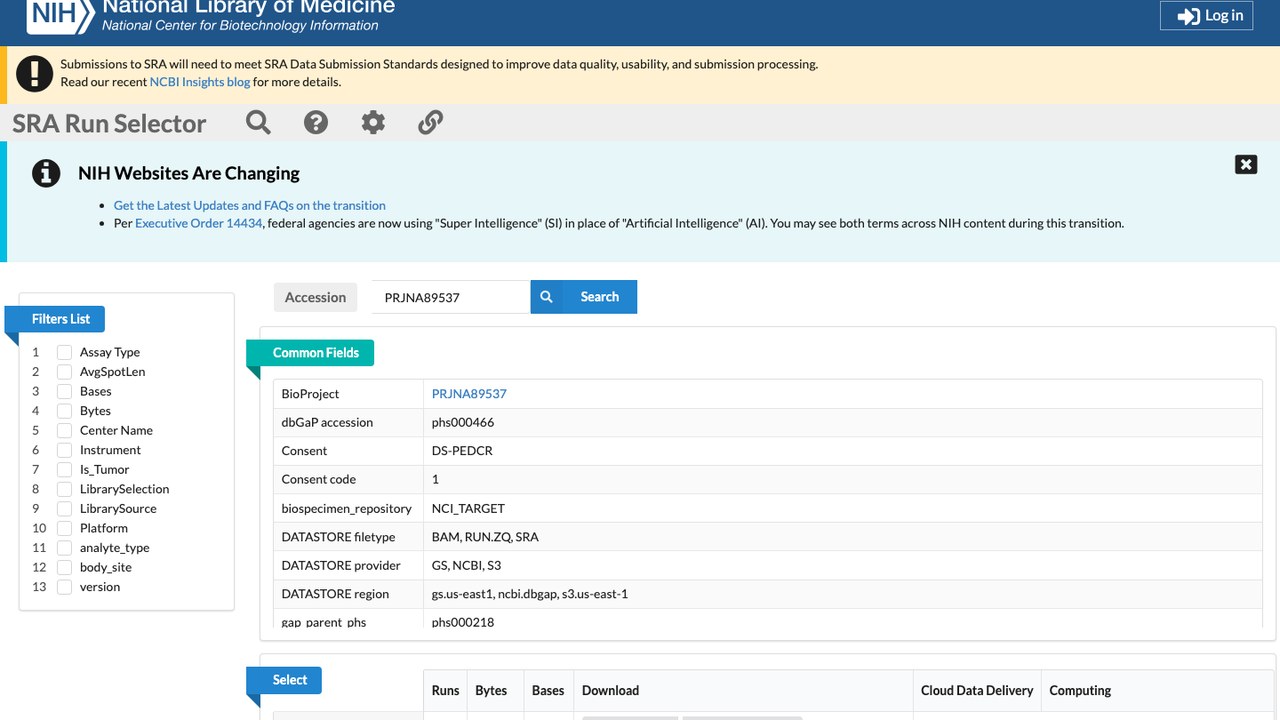1280x720 pixels.
Task: Open the NCBI Insights blog link
Action: (x=200, y=82)
